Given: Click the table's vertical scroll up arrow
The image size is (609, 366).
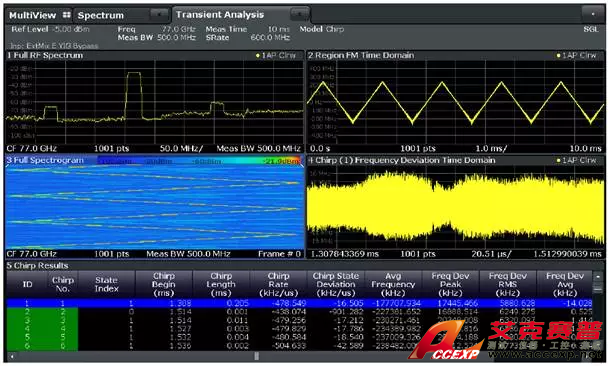Looking at the screenshot, I should [598, 276].
